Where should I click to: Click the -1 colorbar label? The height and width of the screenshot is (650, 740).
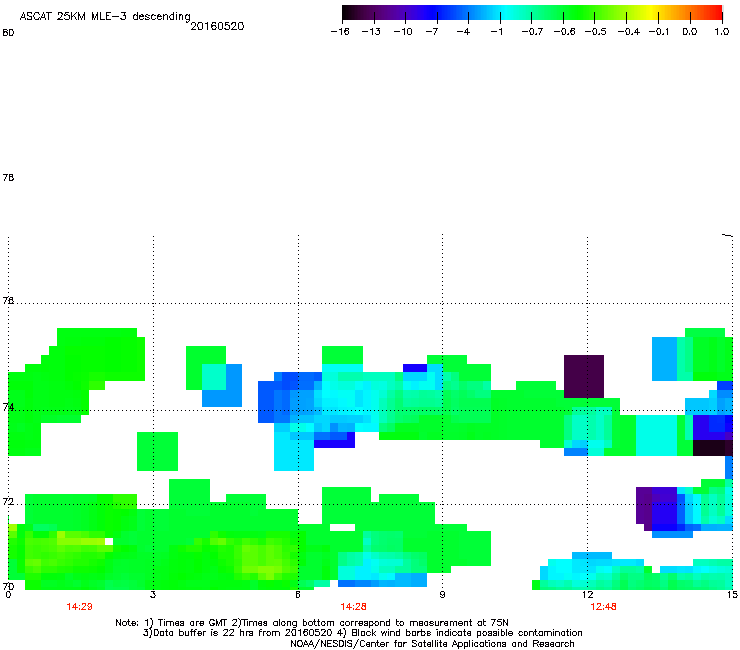496,32
